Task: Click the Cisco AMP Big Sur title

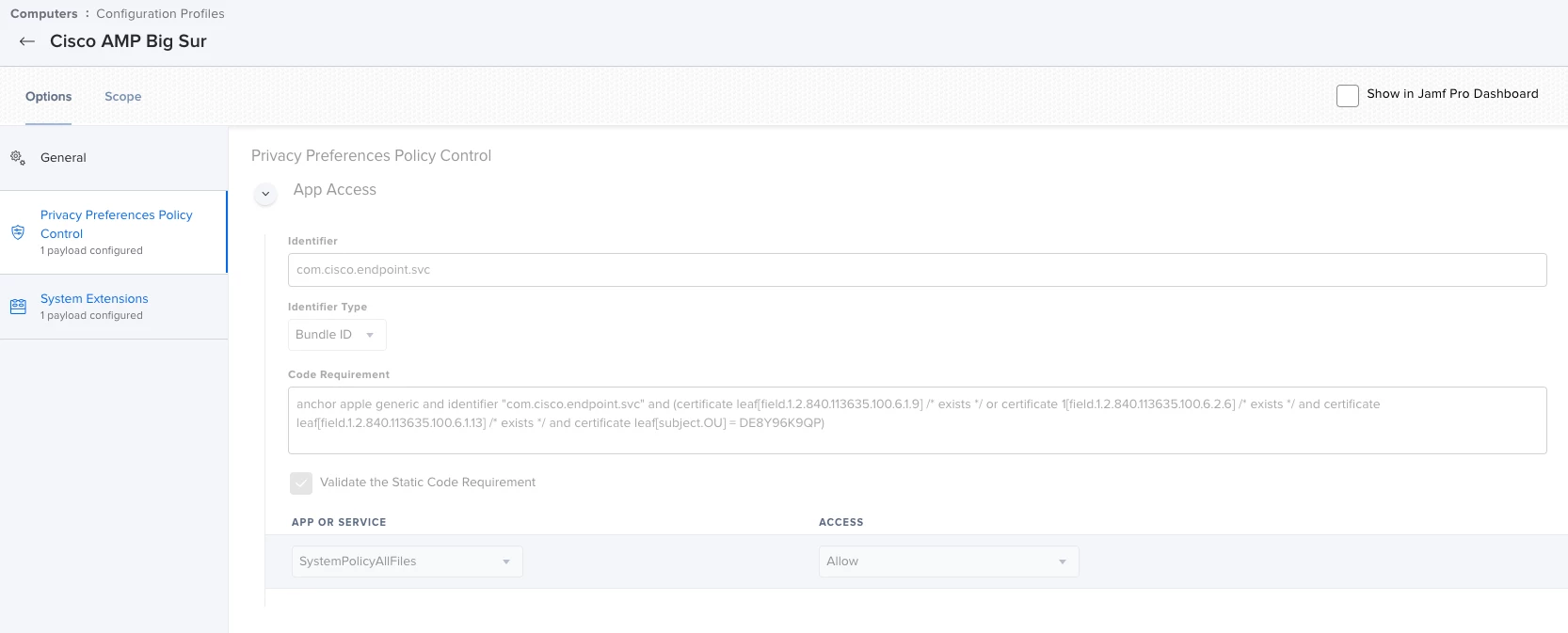Action: tap(128, 41)
